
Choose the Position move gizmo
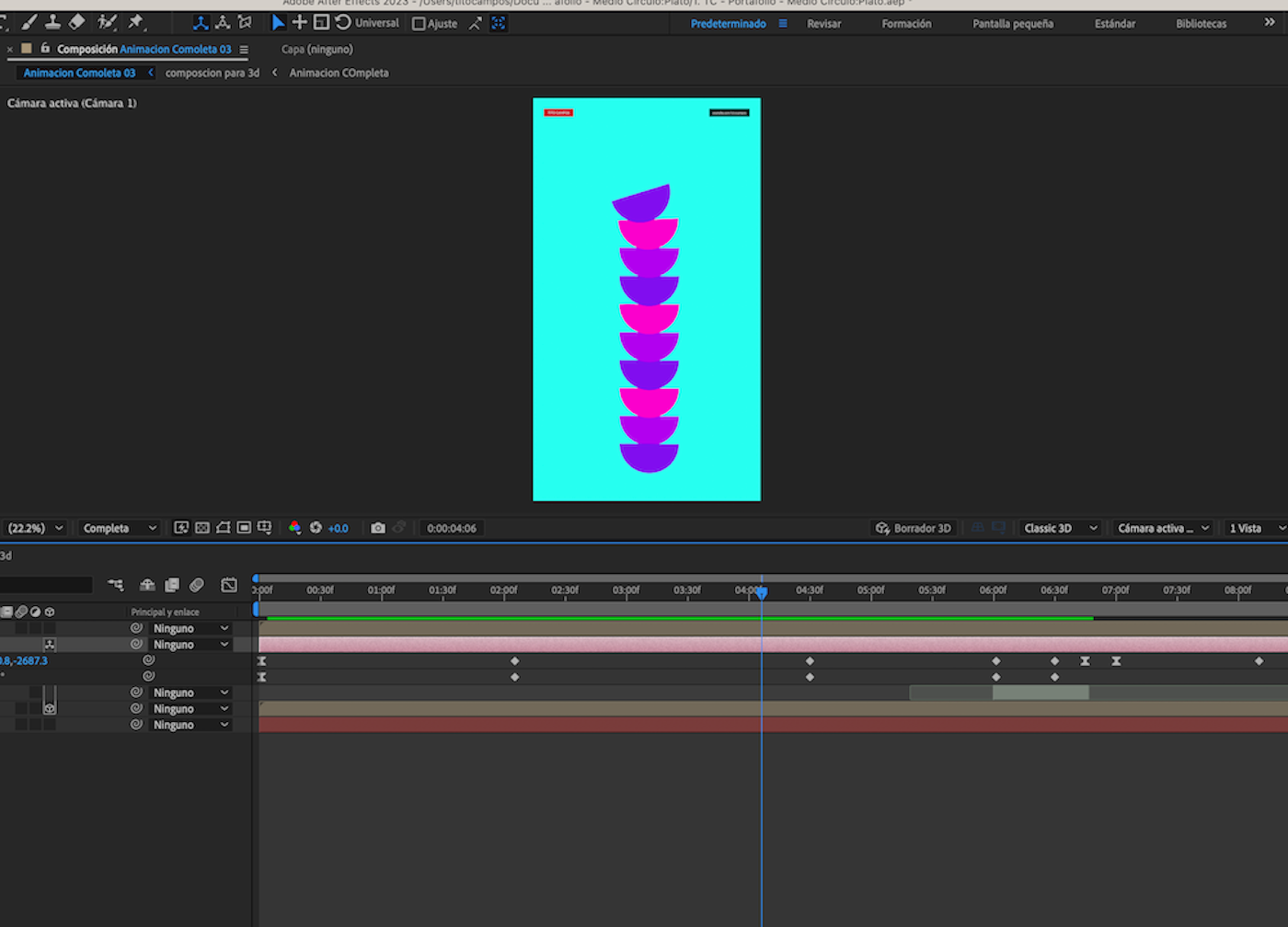(300, 22)
